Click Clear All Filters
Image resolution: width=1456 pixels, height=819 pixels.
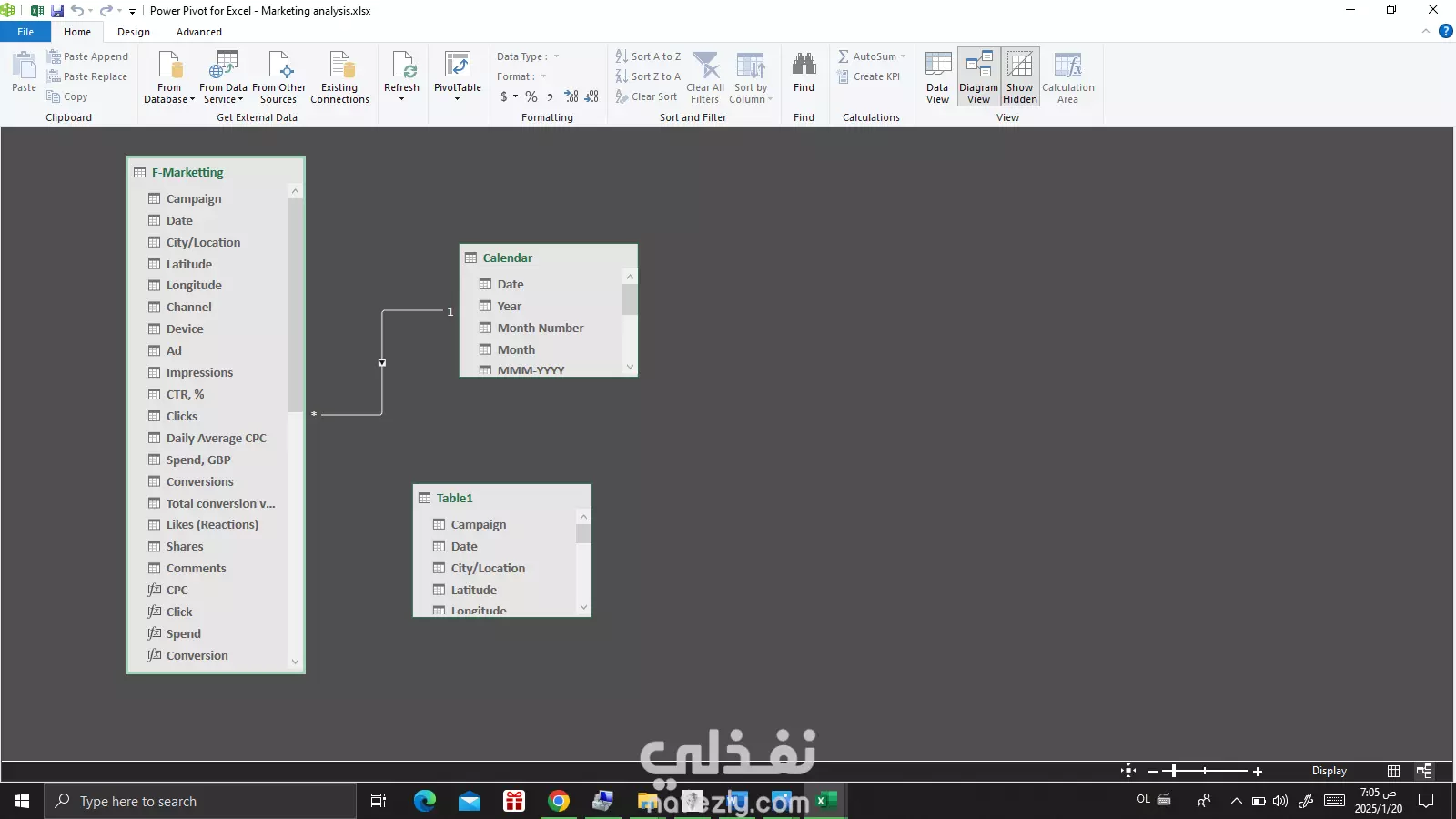705,76
